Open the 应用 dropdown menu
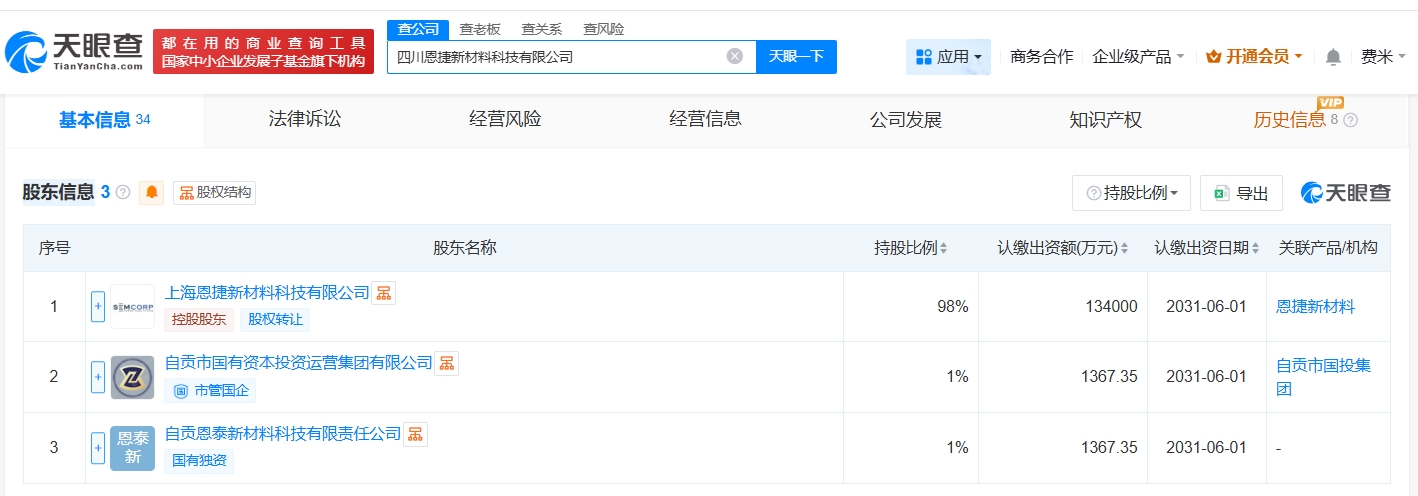 click(x=948, y=57)
